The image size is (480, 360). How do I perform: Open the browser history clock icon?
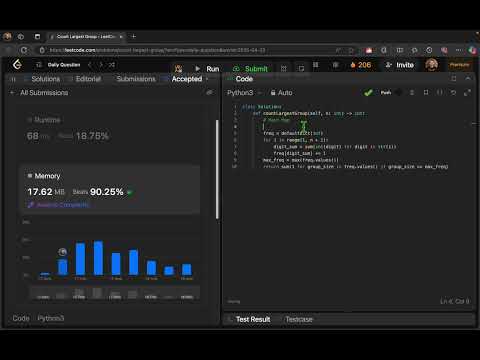[x=429, y=50]
